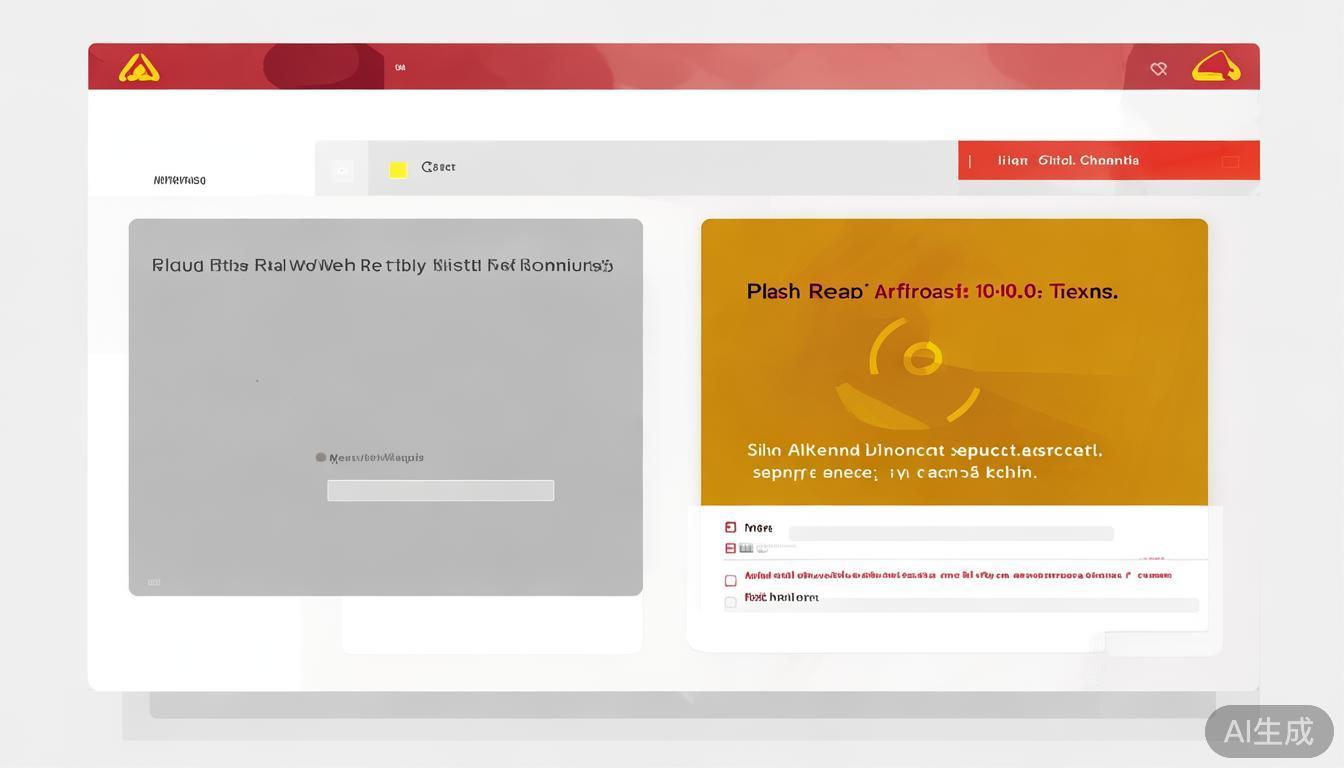Click the heart icon in top bar
This screenshot has height=768, width=1344.
[x=1158, y=69]
